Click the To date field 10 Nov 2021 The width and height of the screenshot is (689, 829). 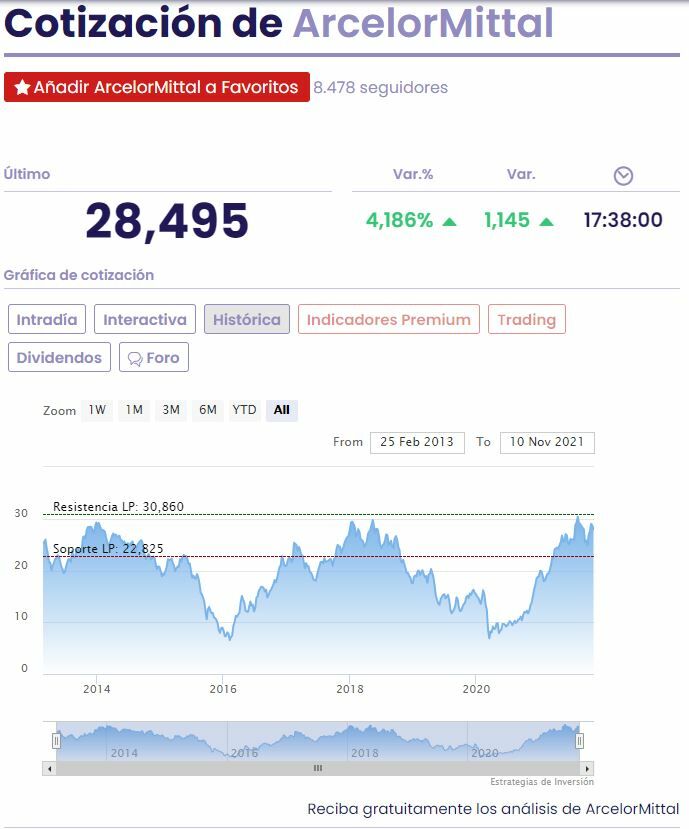pyautogui.click(x=547, y=443)
